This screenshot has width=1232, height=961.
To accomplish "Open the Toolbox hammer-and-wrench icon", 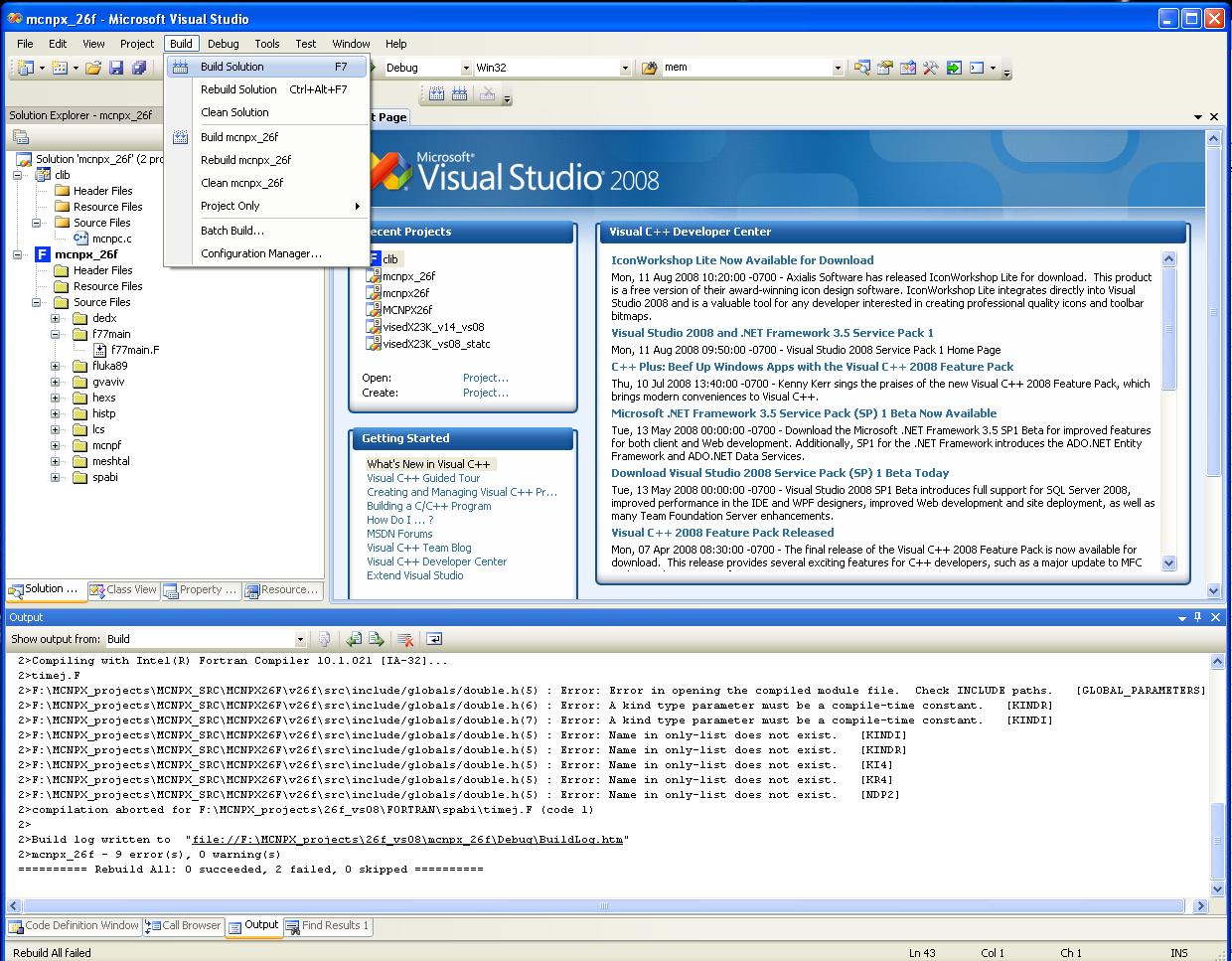I will [x=931, y=68].
